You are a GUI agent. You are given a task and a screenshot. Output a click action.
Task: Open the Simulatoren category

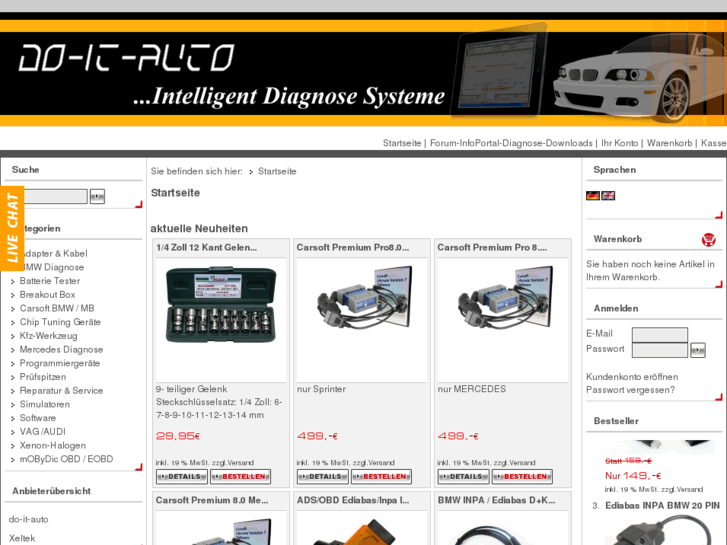[45, 404]
